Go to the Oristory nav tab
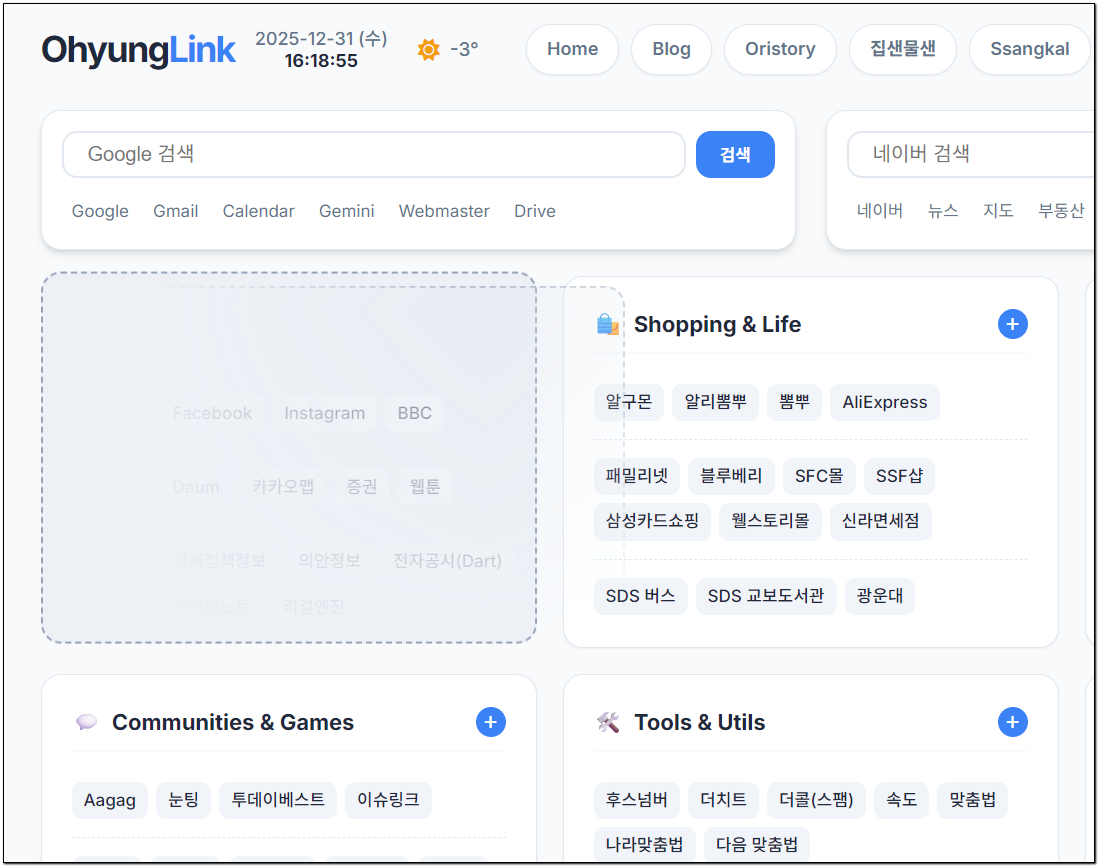 coord(780,49)
